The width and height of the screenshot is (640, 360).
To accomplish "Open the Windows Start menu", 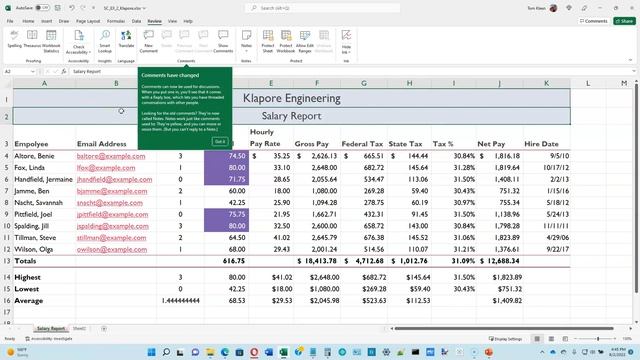I will [x=151, y=352].
